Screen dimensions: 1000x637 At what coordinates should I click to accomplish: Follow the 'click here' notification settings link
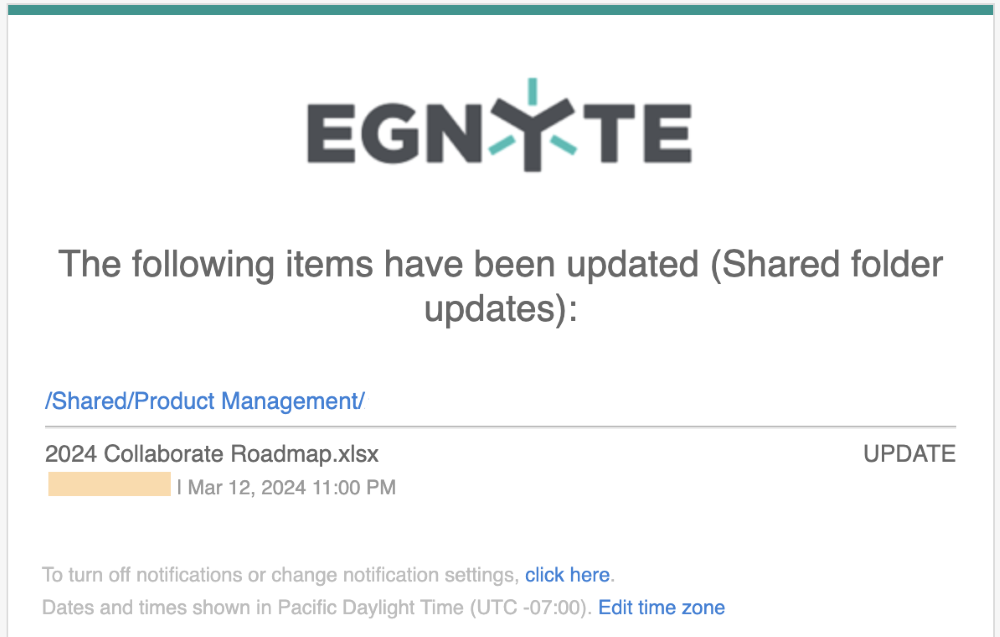(x=568, y=575)
